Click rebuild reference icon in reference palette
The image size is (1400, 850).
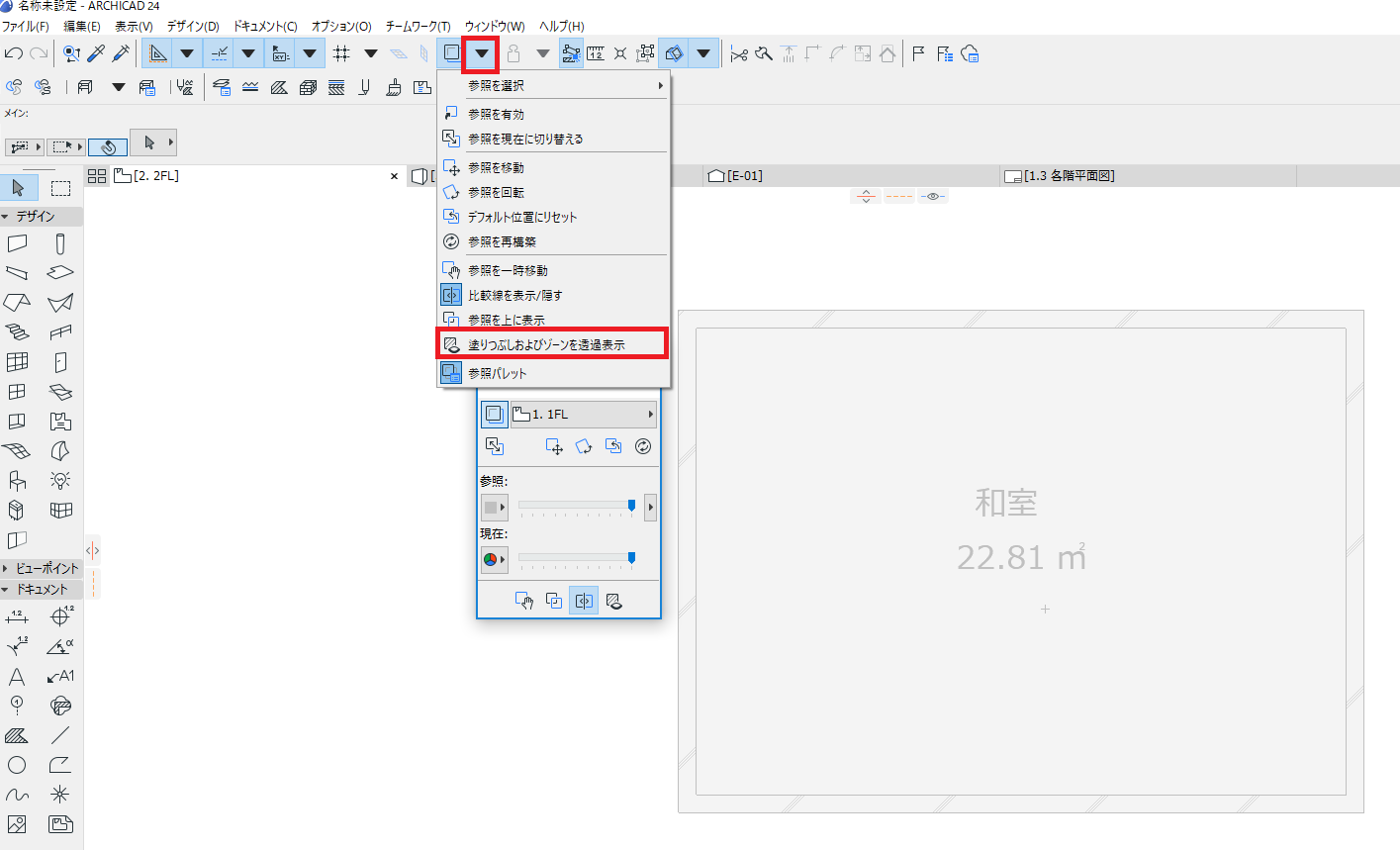click(x=643, y=446)
